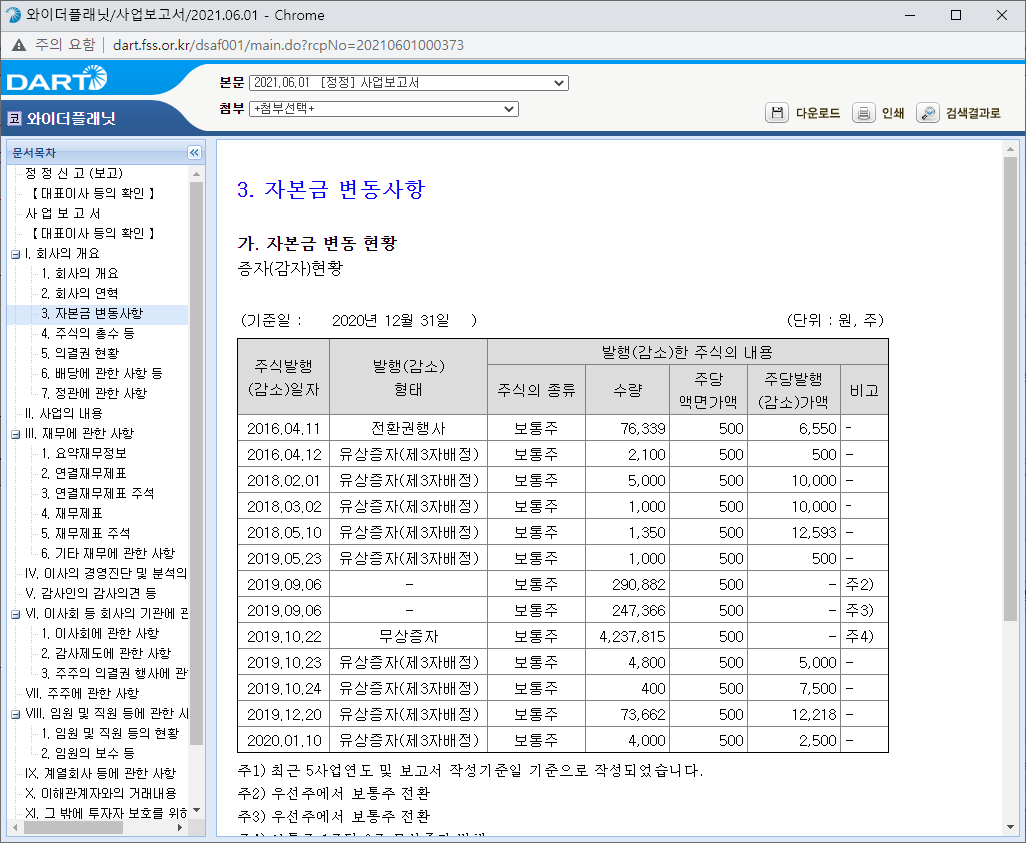Image resolution: width=1026 pixels, height=843 pixels.
Task: Open the 본문 document version dropdown
Action: tap(409, 83)
